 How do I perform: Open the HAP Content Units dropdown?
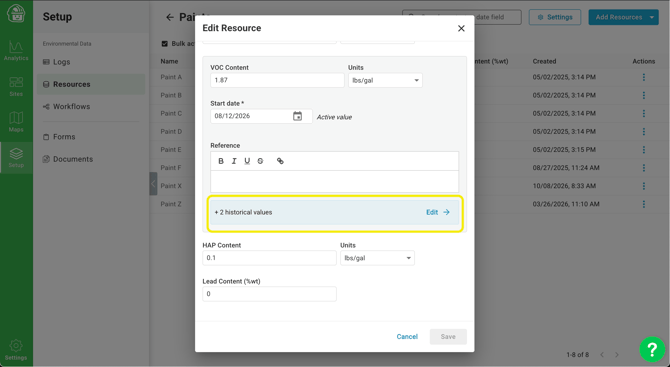point(377,258)
